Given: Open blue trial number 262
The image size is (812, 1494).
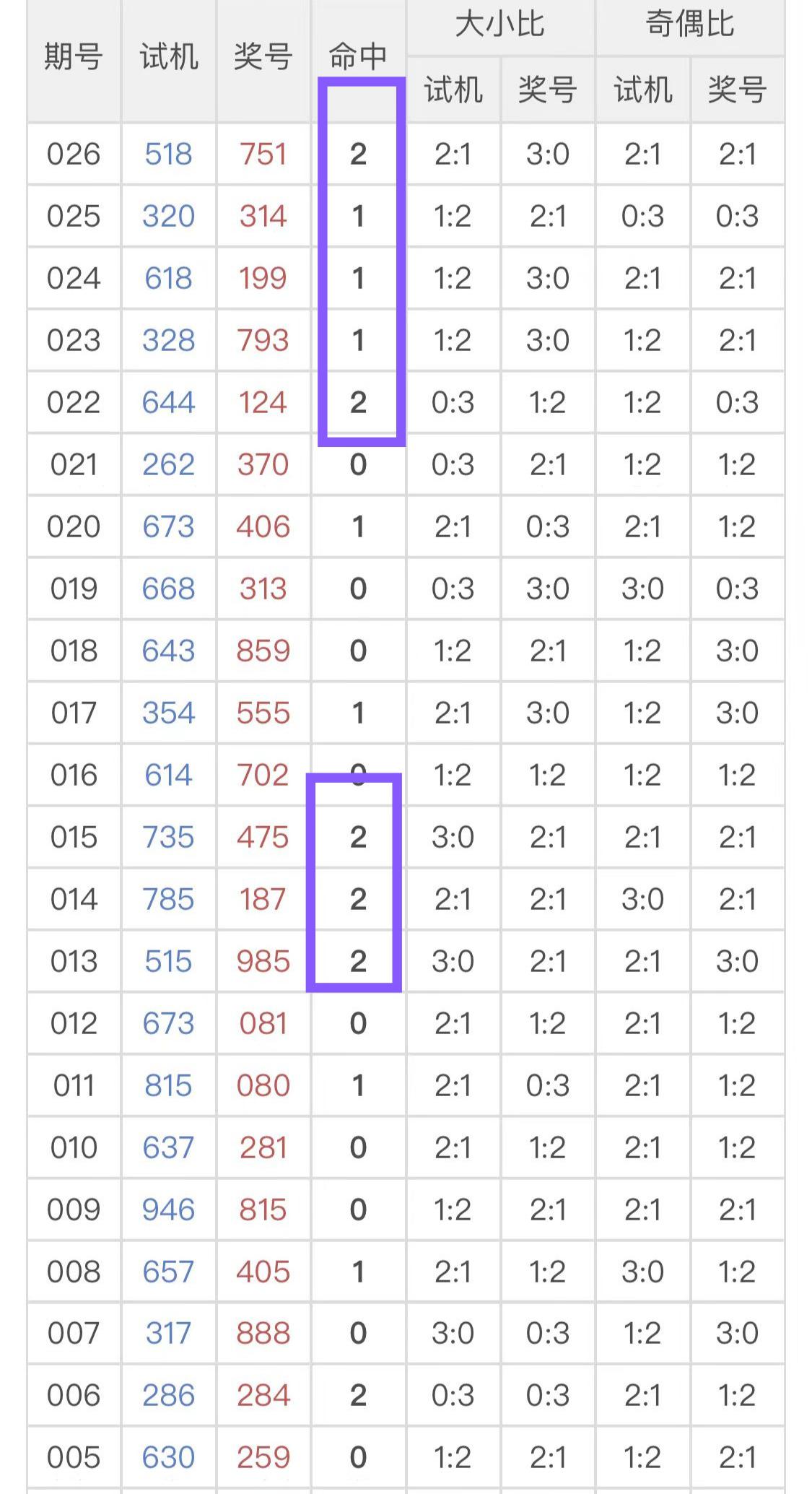Looking at the screenshot, I should pyautogui.click(x=168, y=464).
